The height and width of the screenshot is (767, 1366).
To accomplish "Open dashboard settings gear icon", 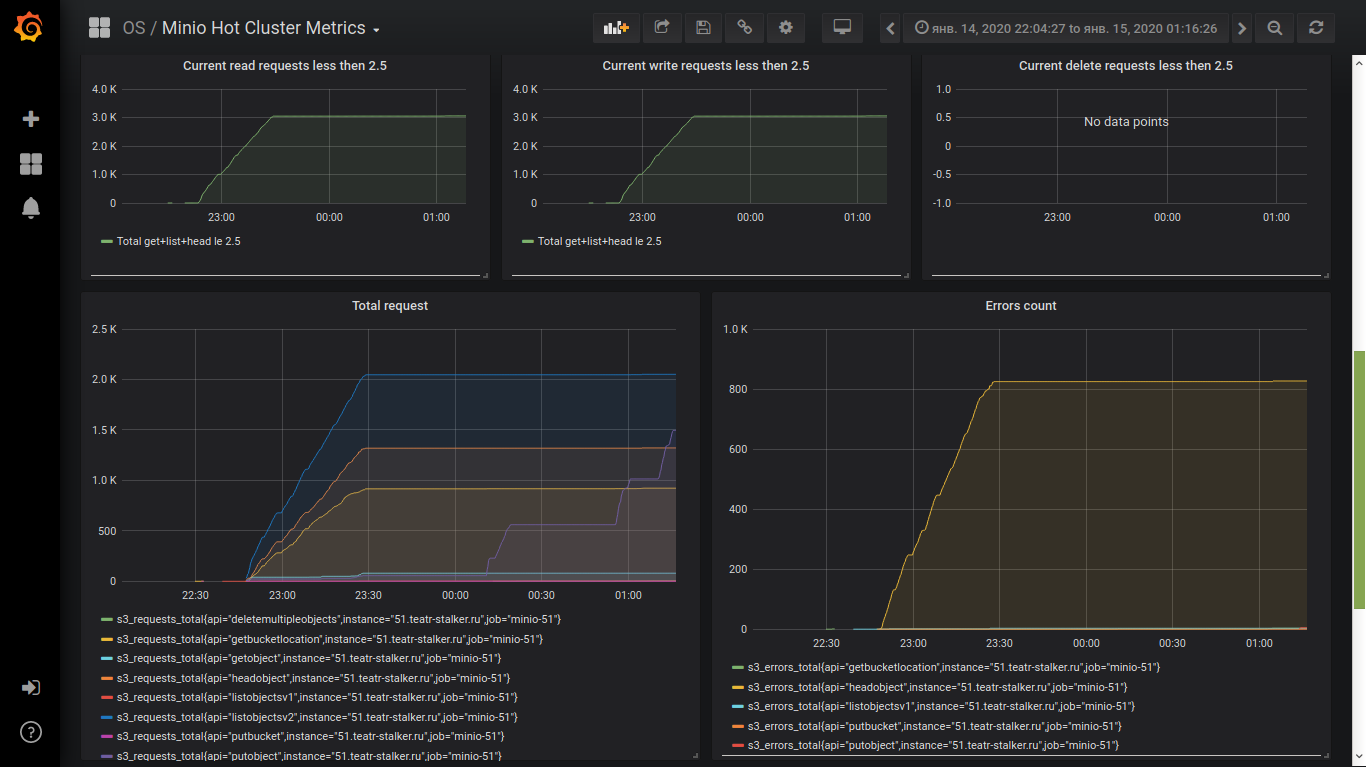I will pyautogui.click(x=786, y=28).
